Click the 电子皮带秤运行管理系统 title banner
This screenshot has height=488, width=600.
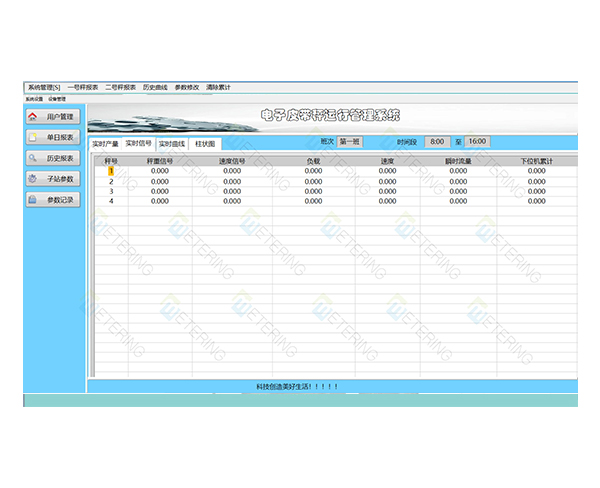[x=330, y=115]
